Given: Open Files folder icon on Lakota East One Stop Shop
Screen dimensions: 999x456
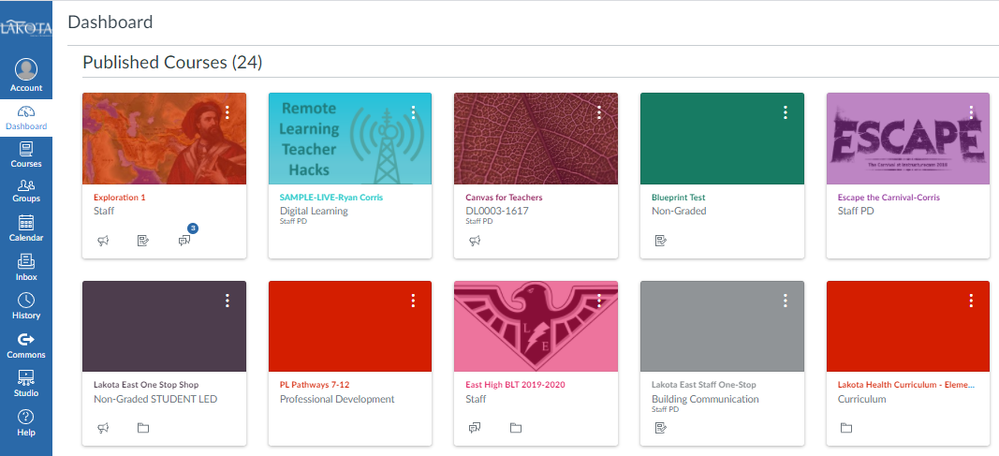Looking at the screenshot, I should tap(143, 428).
